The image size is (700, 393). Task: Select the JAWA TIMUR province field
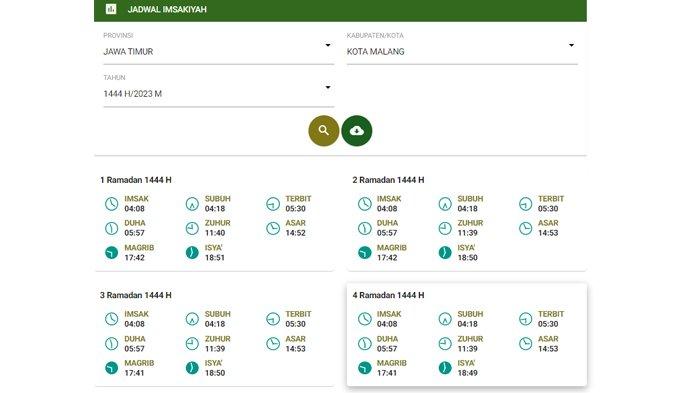[219, 52]
